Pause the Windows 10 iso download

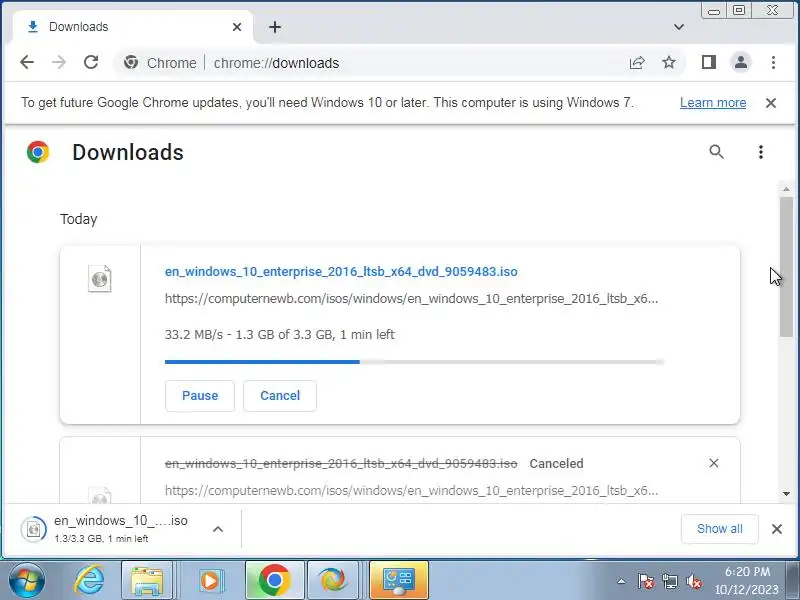click(200, 395)
